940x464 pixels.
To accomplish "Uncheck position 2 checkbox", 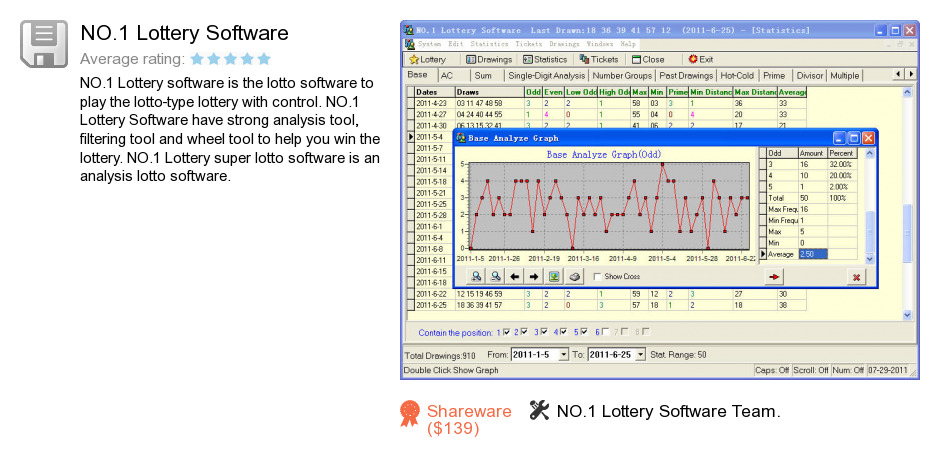I will pyautogui.click(x=524, y=332).
